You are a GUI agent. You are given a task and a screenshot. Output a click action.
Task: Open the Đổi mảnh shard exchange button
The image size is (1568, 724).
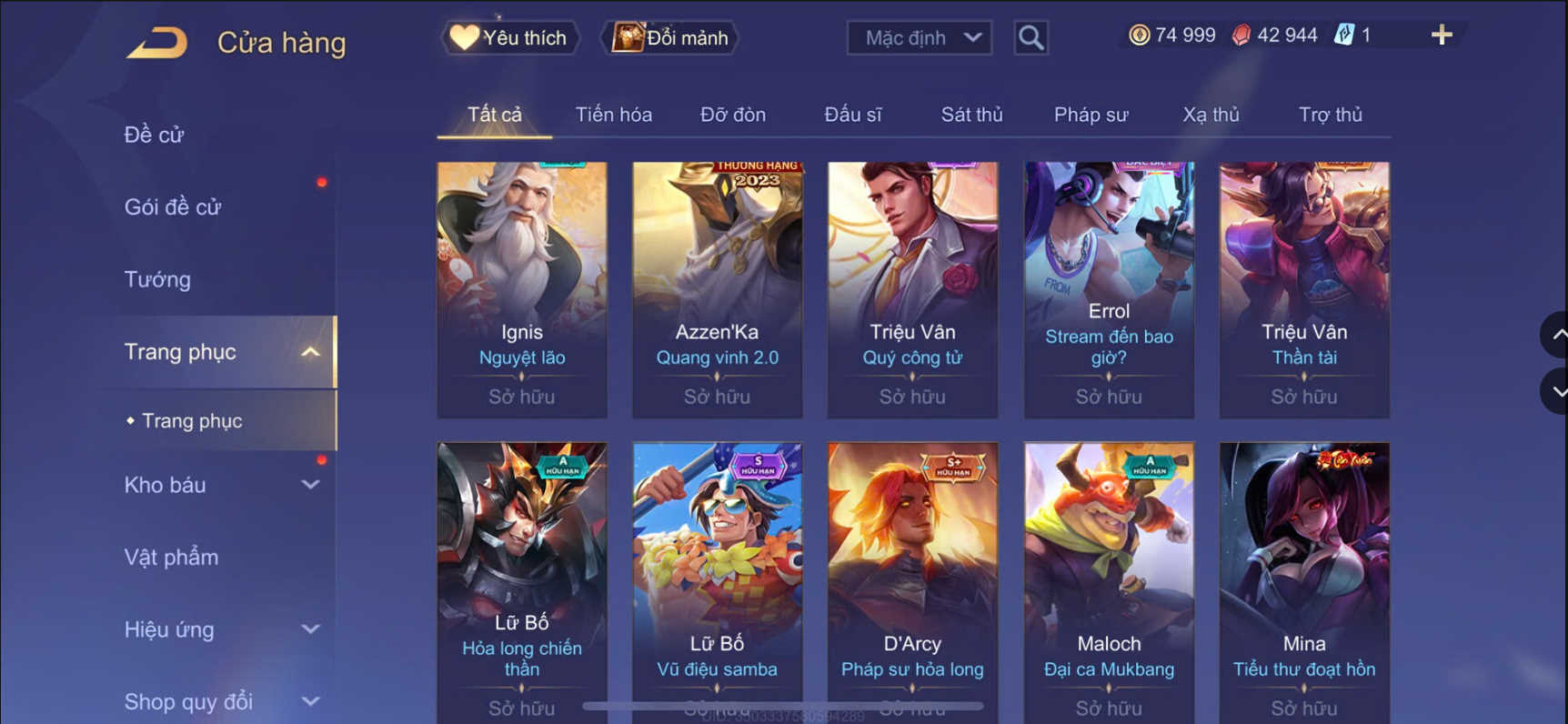pyautogui.click(x=670, y=38)
